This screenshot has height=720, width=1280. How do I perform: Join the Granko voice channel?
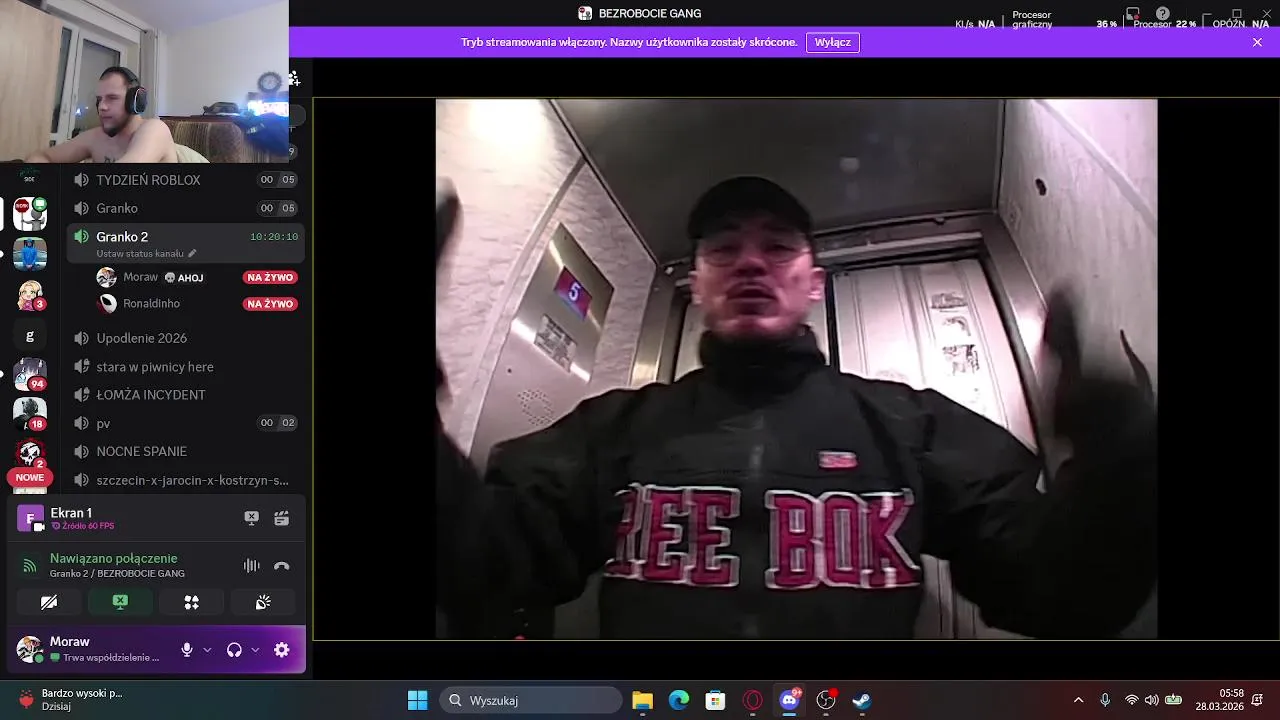[x=185, y=208]
